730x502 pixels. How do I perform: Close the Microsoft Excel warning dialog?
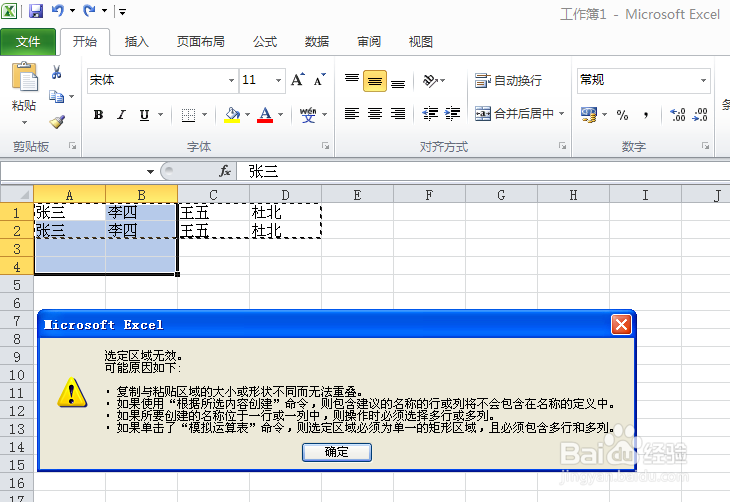click(622, 325)
